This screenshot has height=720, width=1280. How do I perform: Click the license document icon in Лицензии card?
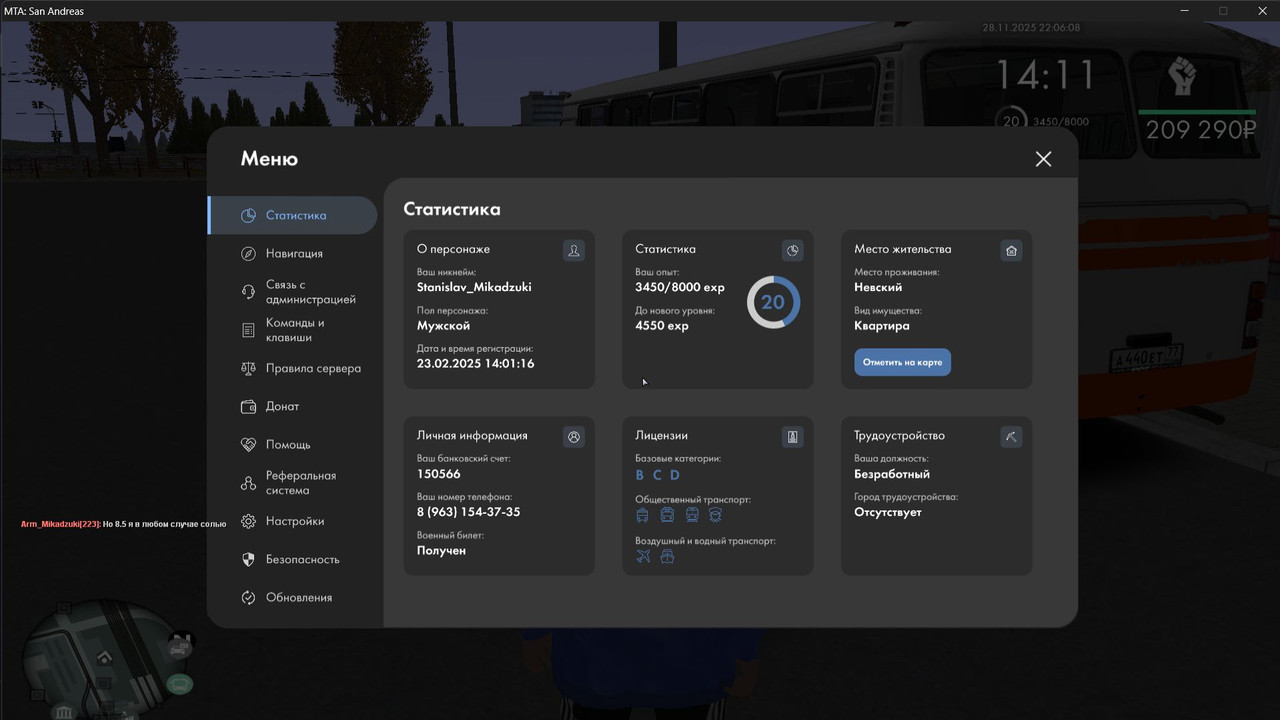792,437
